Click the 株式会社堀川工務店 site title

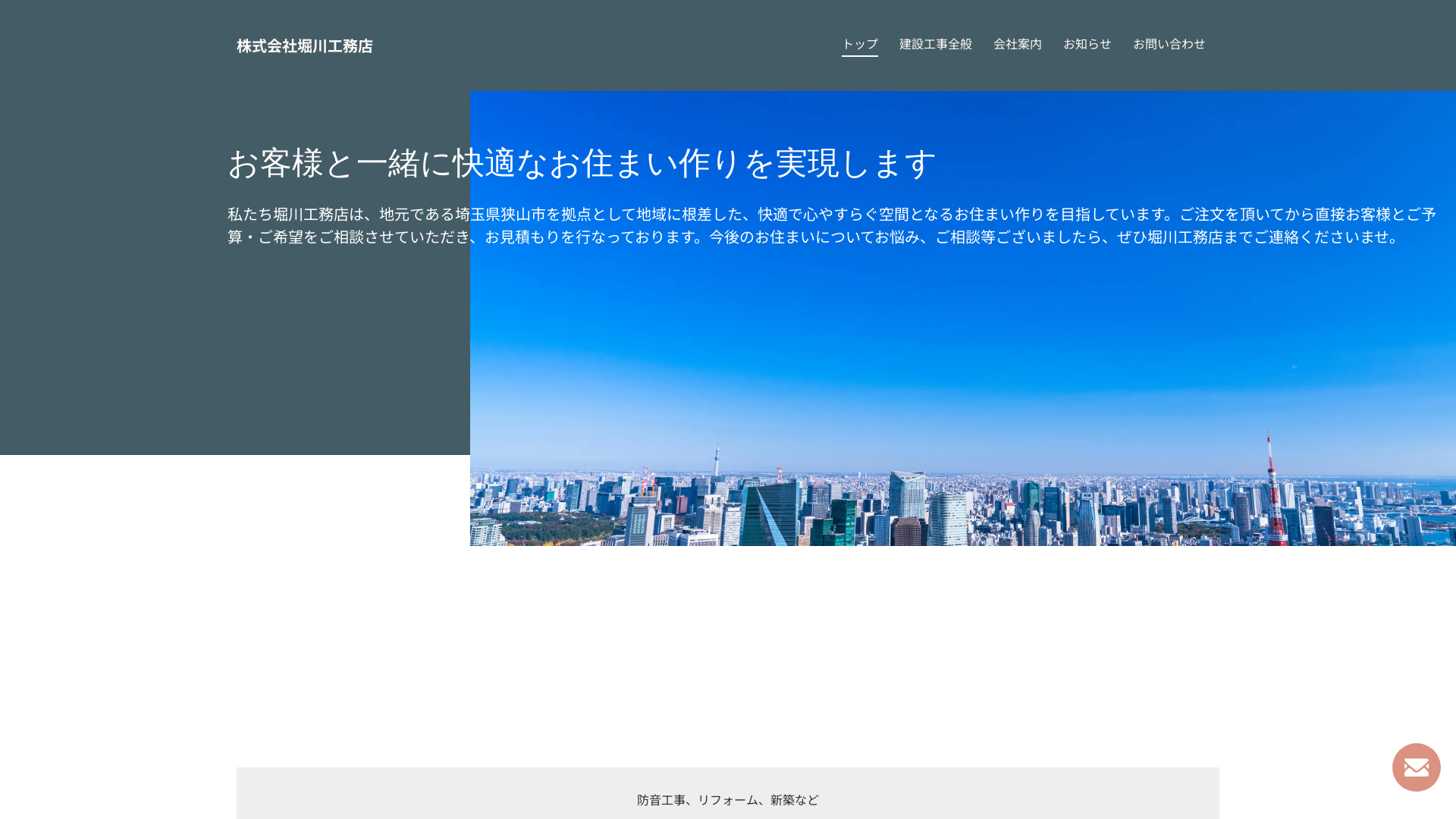(x=305, y=46)
